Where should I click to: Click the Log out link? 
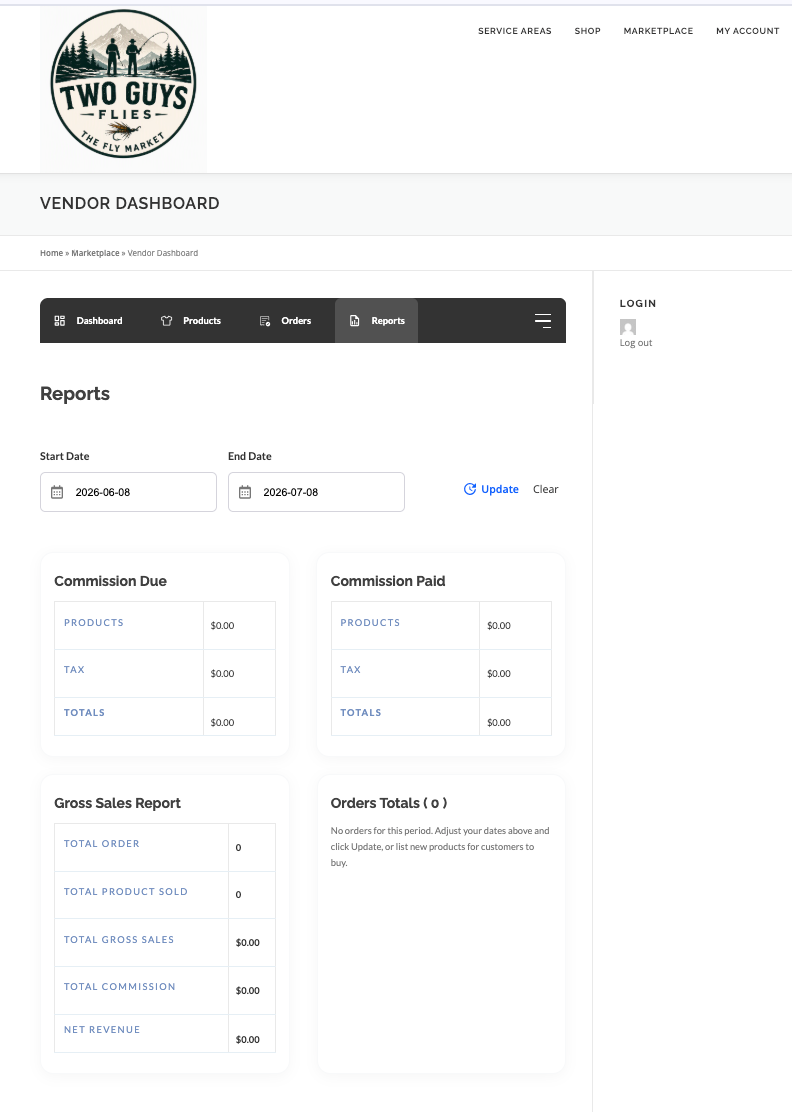[636, 343]
